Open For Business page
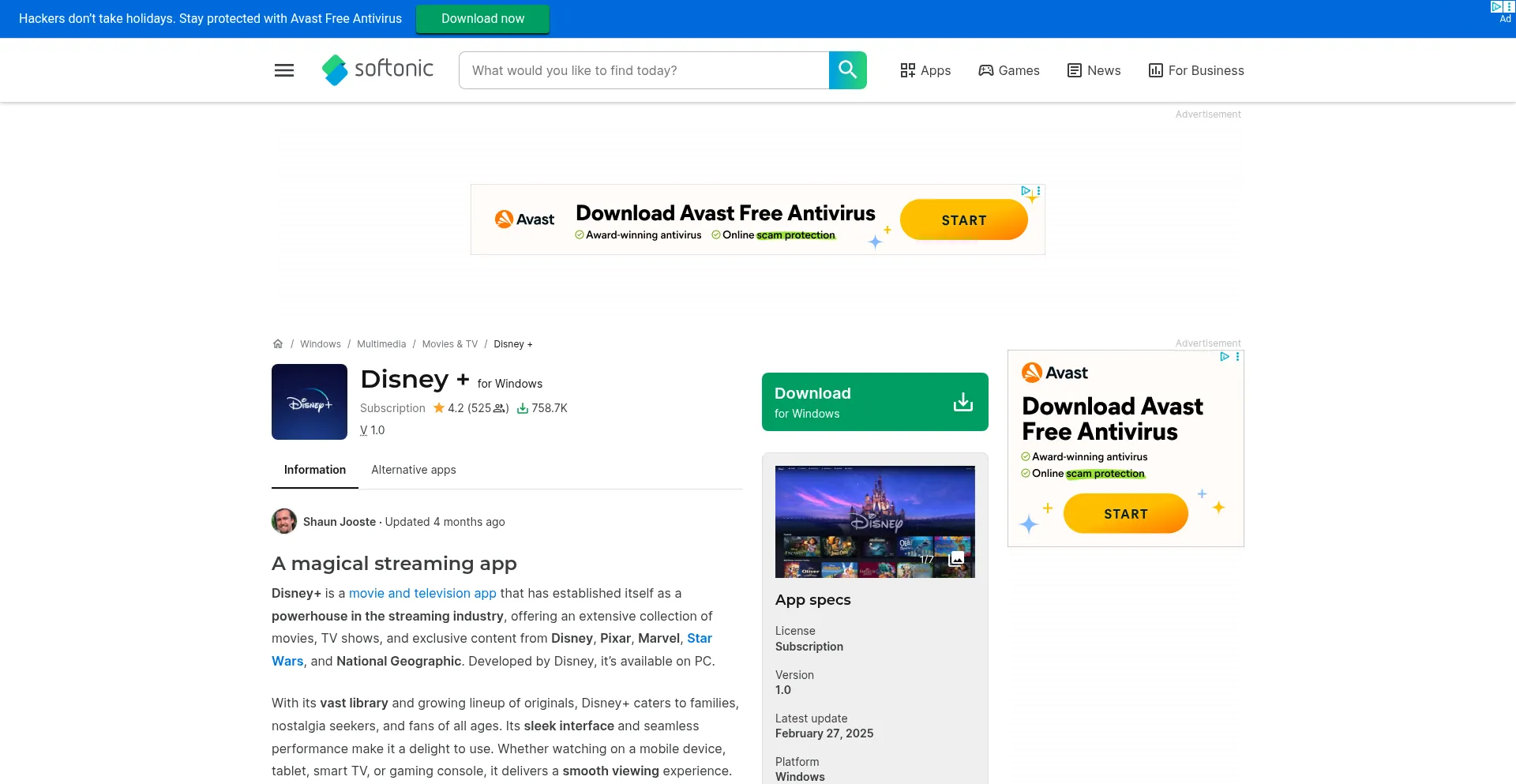This screenshot has width=1516, height=784. (x=1196, y=70)
